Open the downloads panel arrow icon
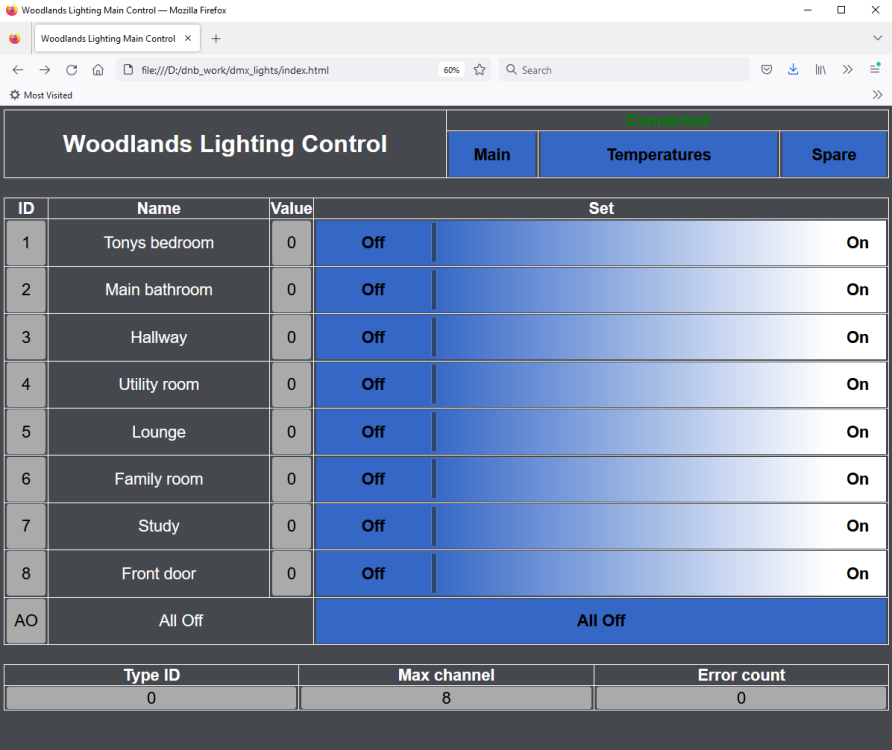The height and width of the screenshot is (750, 892). [x=793, y=70]
